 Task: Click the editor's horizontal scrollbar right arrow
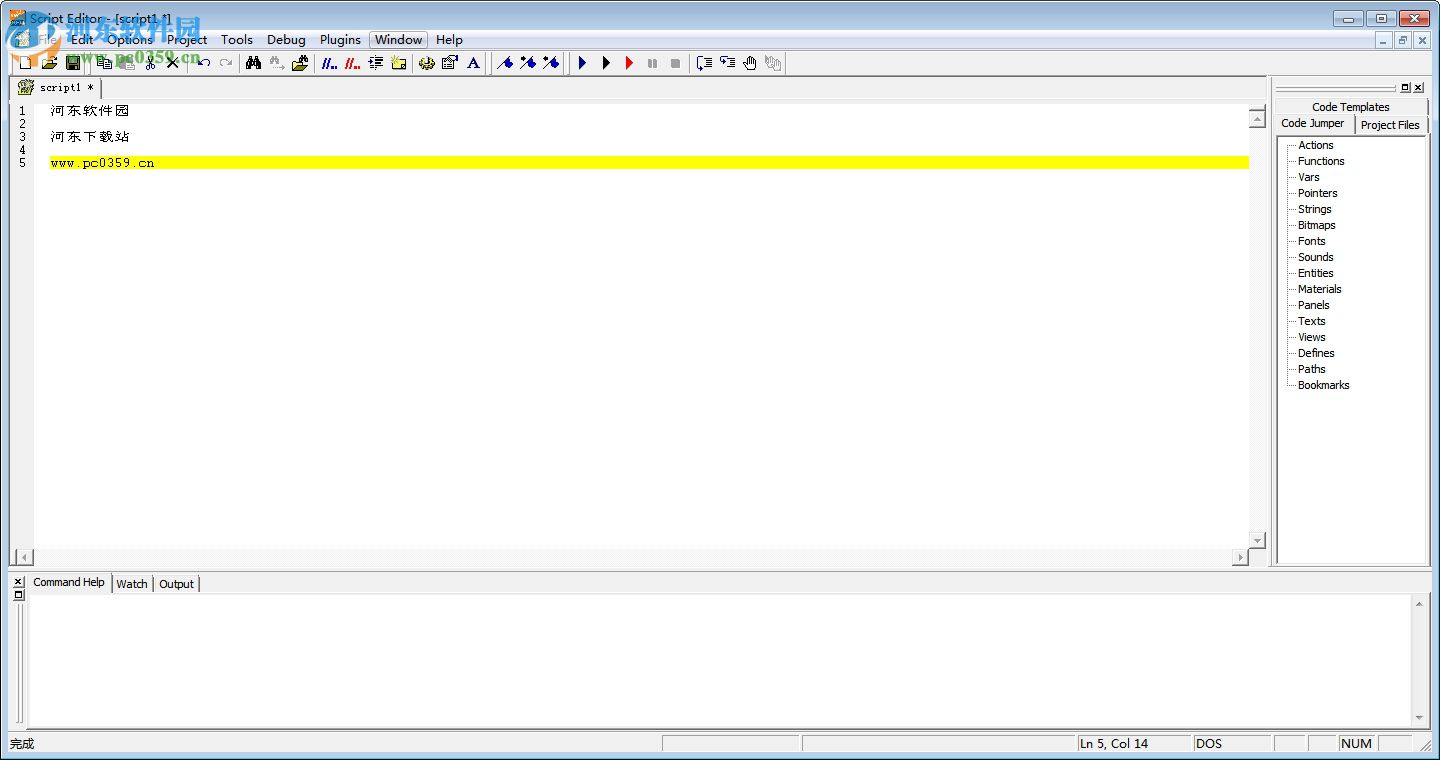click(x=1240, y=557)
